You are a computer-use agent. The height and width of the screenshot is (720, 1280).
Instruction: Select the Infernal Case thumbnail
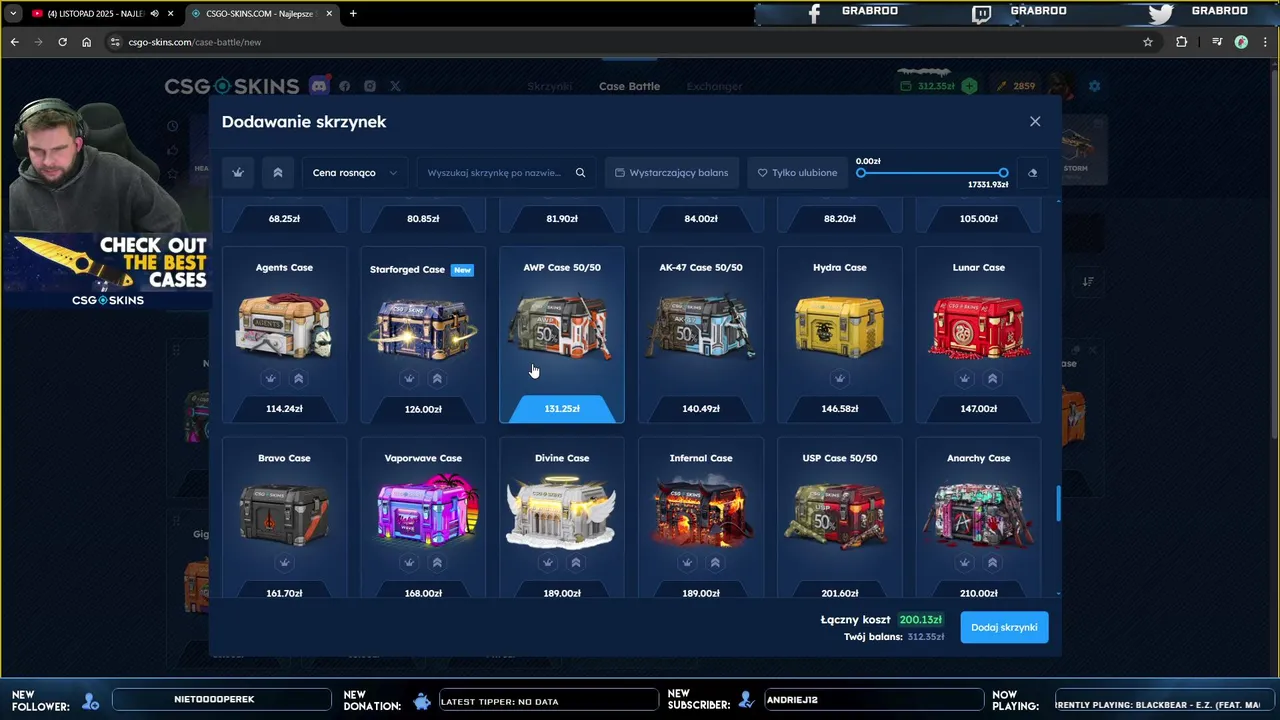click(701, 513)
